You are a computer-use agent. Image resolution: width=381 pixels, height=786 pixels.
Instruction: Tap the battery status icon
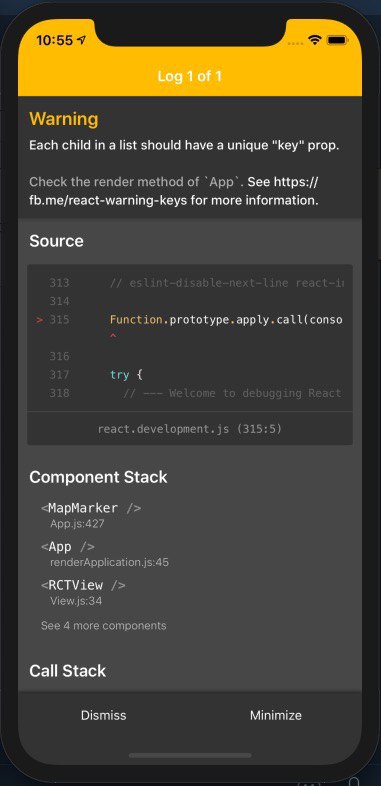pyautogui.click(x=337, y=40)
